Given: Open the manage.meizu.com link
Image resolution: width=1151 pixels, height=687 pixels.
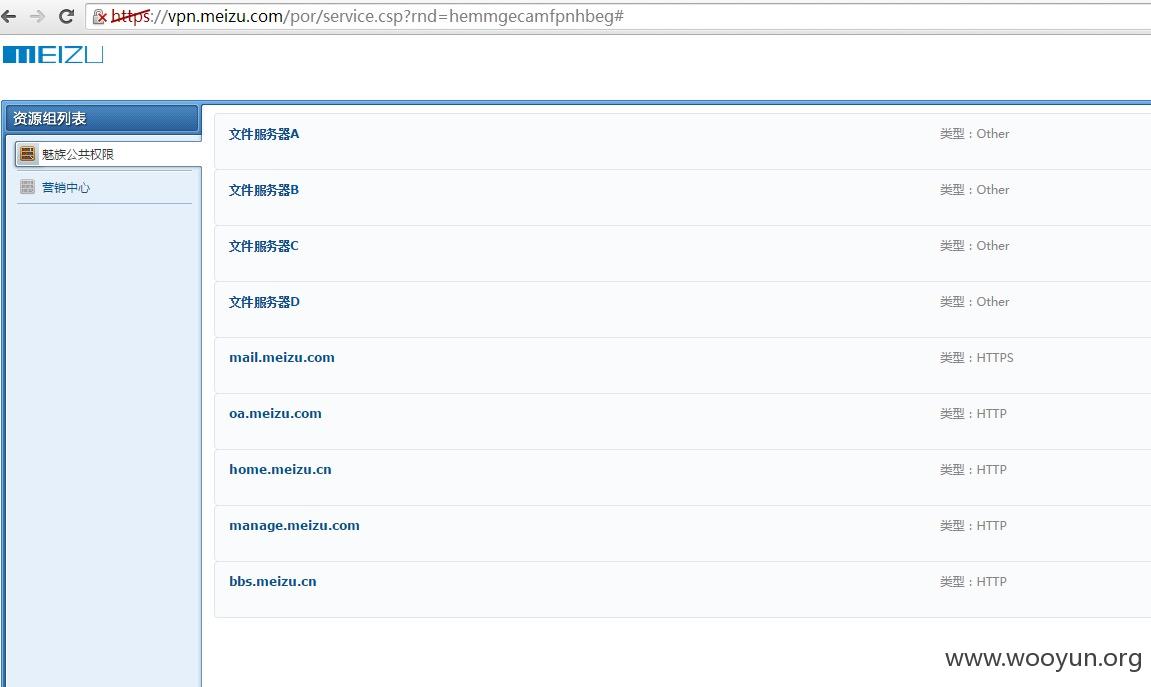Looking at the screenshot, I should click(x=294, y=526).
